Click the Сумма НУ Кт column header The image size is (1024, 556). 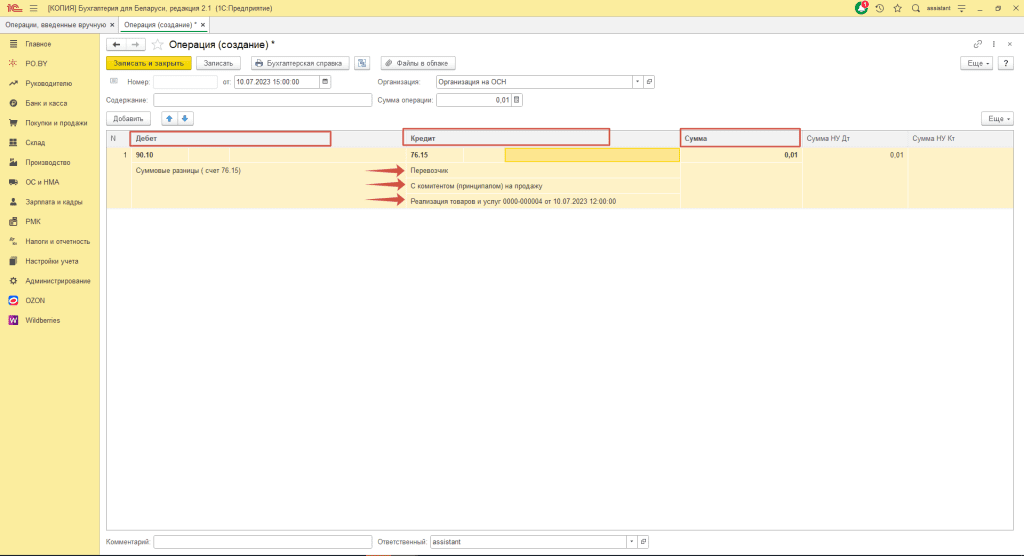(960, 139)
